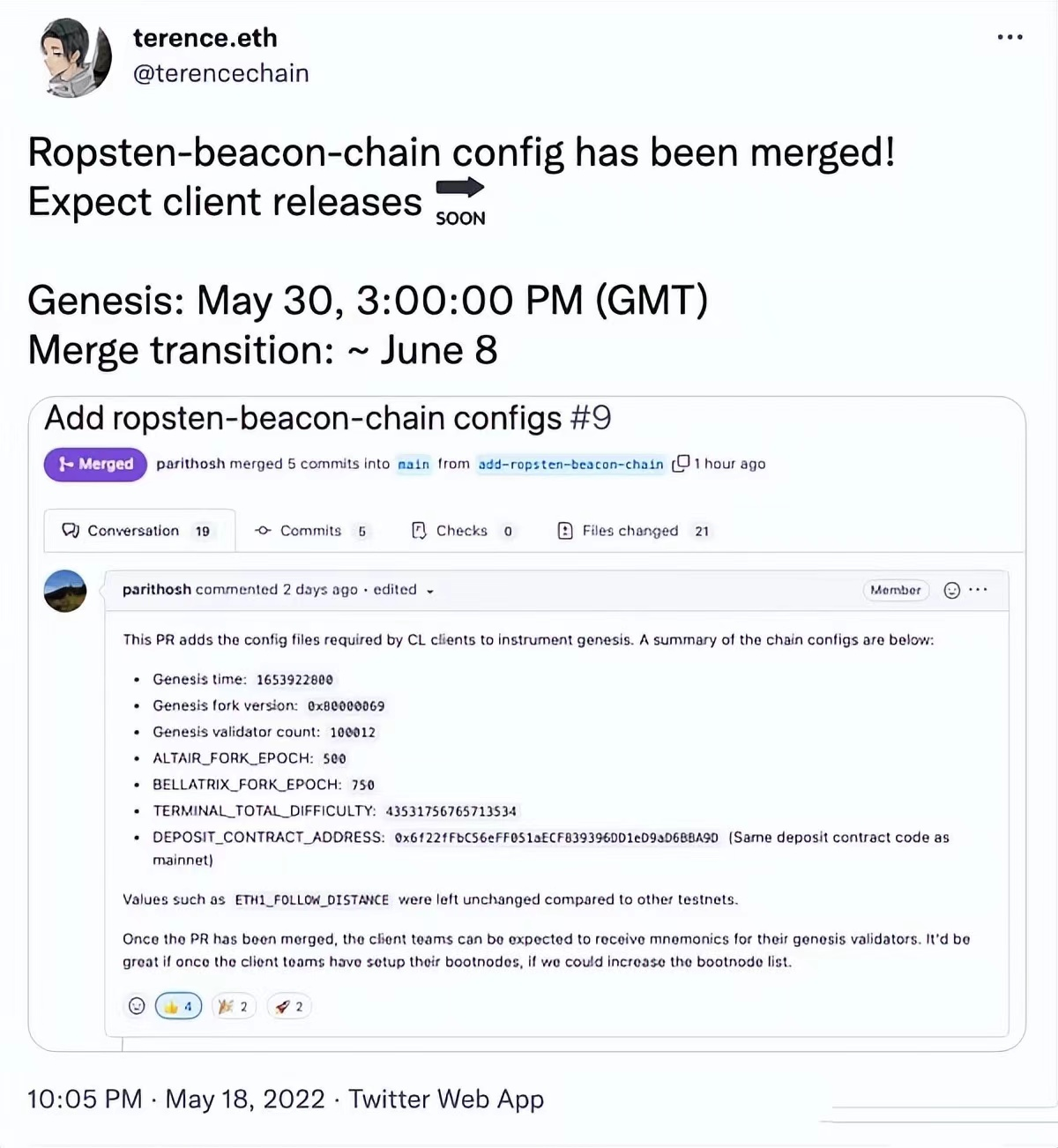Expand the edited history dropdown on parithosh's comment
The height and width of the screenshot is (1148, 1058).
click(x=430, y=590)
